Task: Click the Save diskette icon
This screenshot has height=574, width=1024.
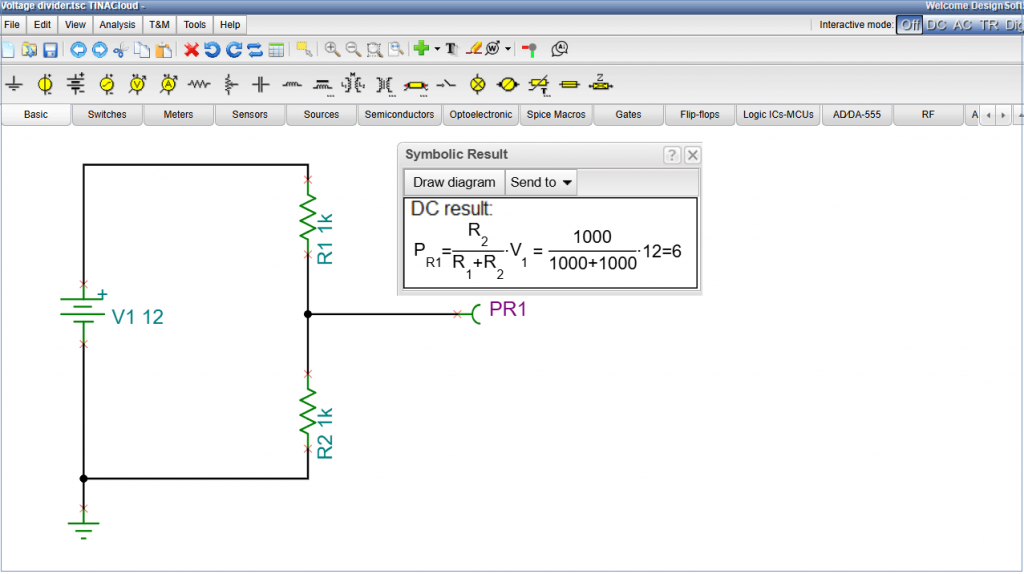Action: [49, 49]
